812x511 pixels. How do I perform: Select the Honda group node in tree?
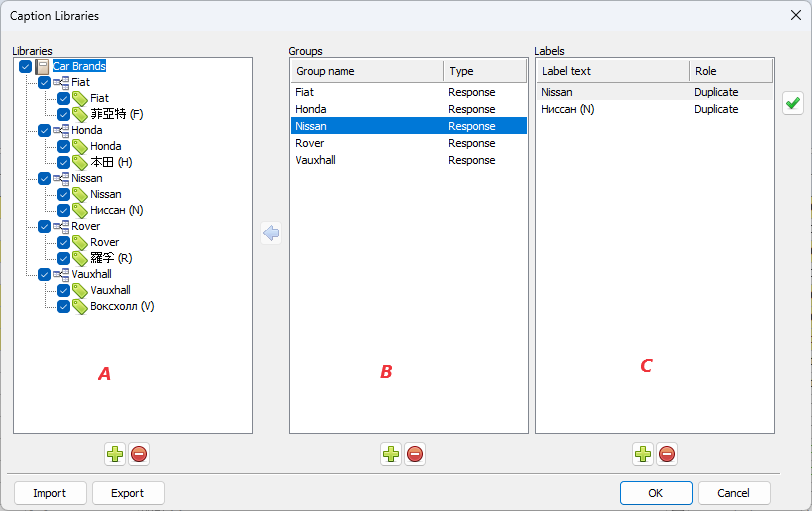(86, 130)
